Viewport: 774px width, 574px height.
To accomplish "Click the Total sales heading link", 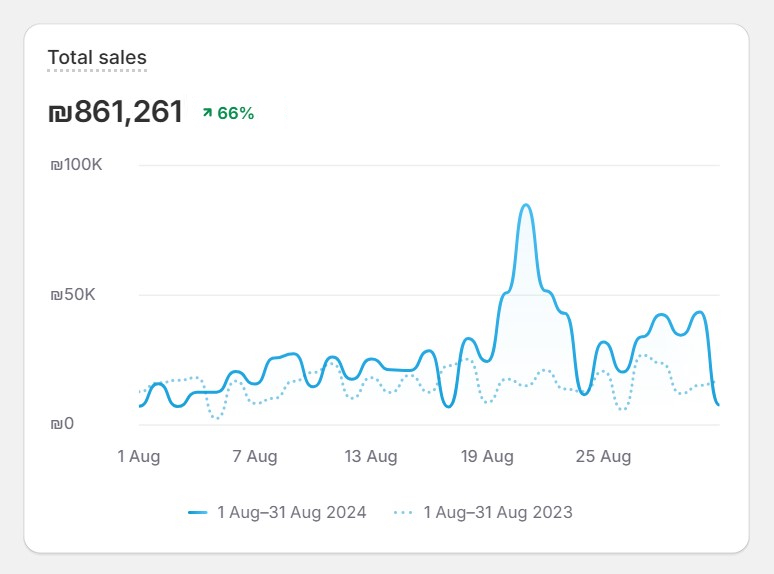I will (x=97, y=58).
